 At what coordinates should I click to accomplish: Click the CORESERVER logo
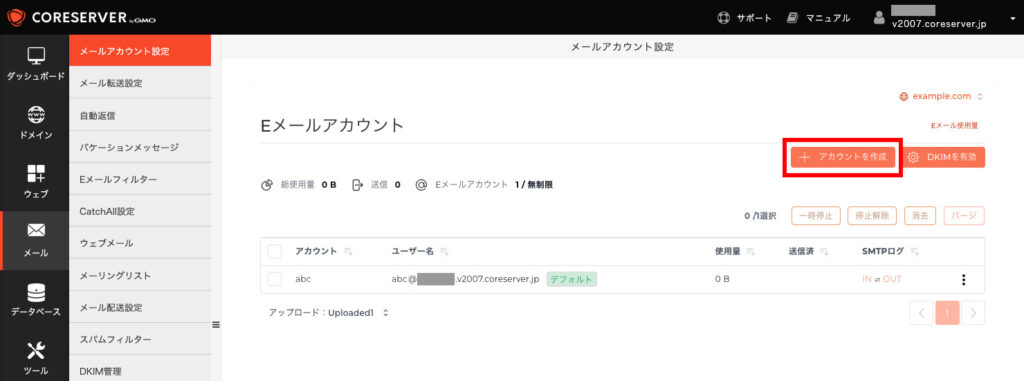(x=82, y=18)
